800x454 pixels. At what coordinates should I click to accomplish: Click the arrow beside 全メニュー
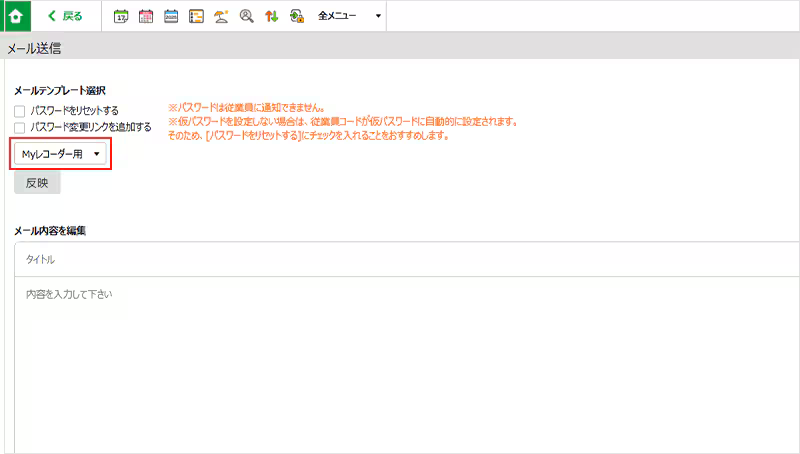click(377, 16)
